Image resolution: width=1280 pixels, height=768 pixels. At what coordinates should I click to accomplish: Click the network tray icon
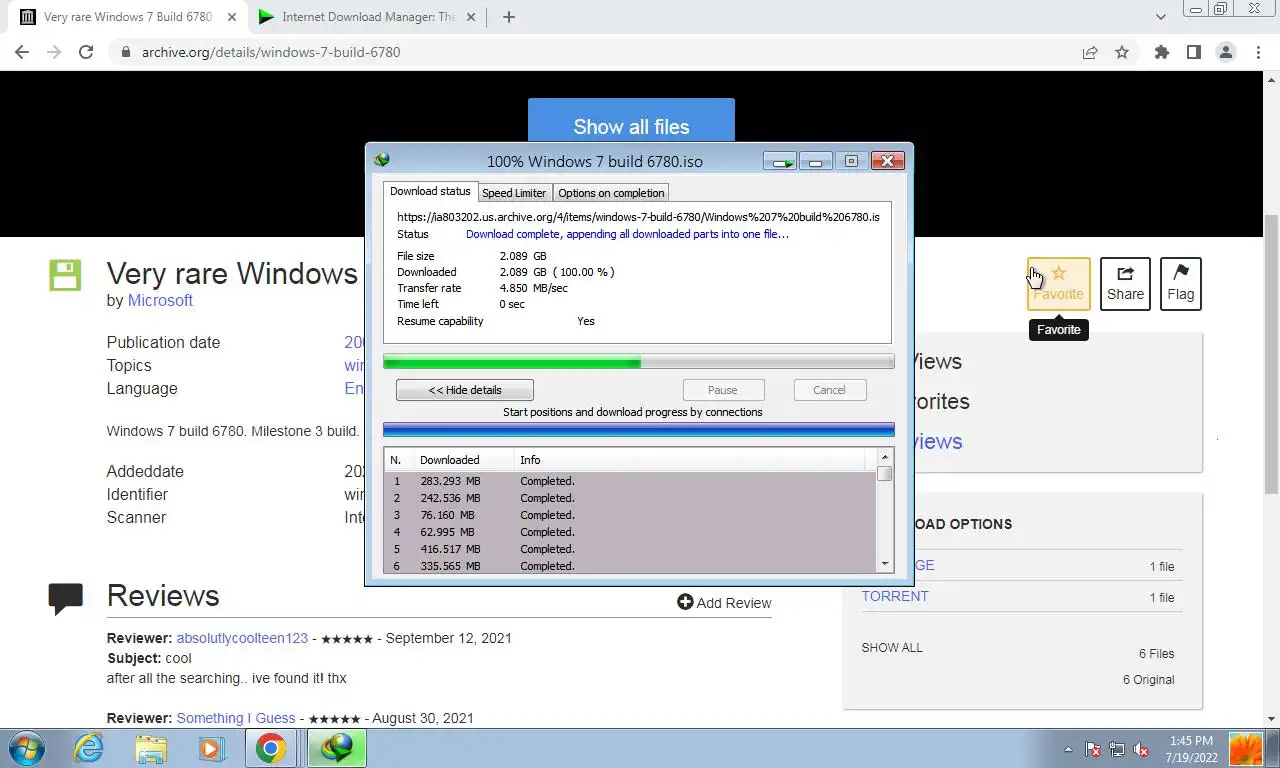[x=1117, y=749]
